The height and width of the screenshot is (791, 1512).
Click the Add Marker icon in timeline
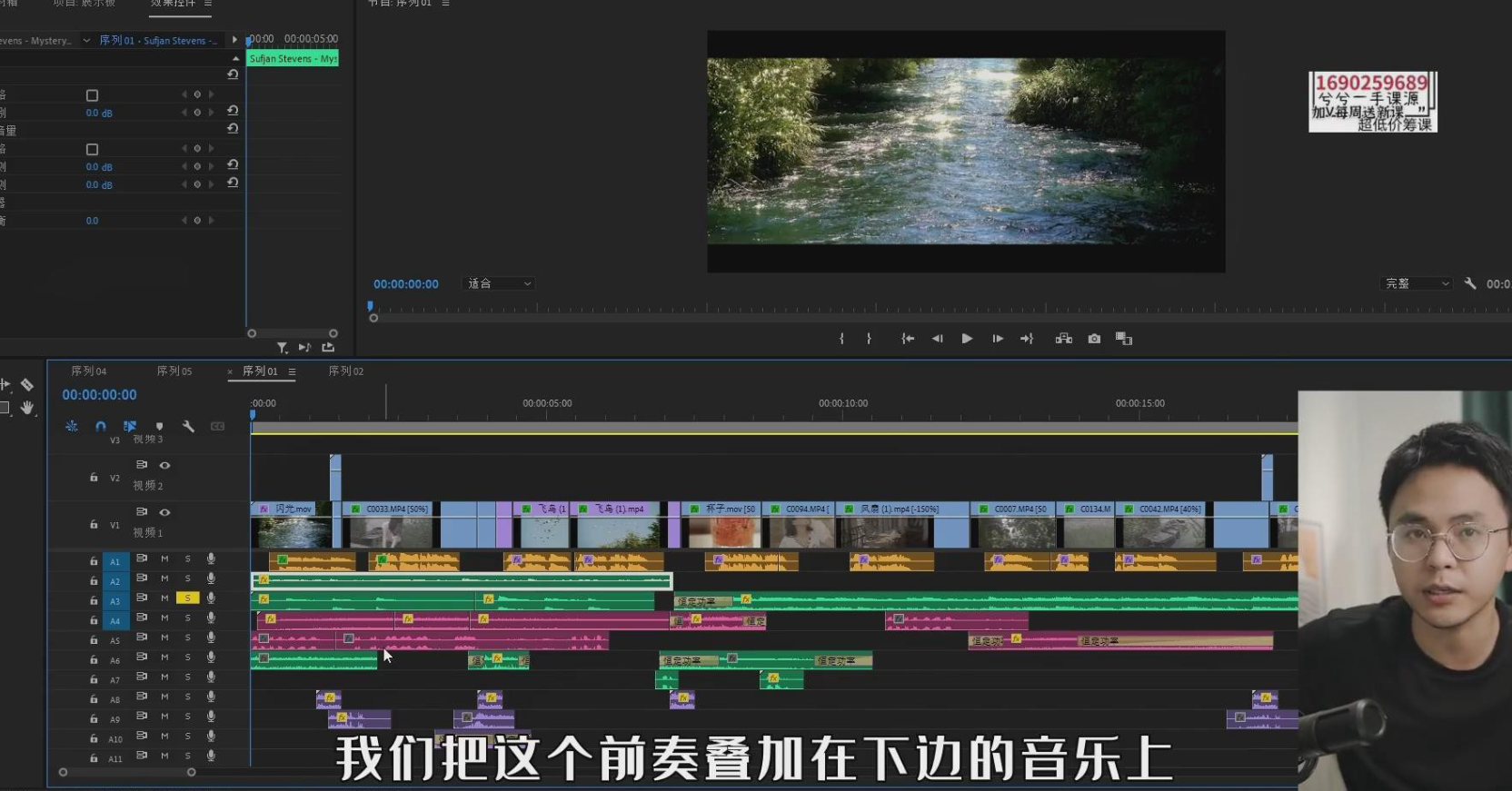point(159,426)
